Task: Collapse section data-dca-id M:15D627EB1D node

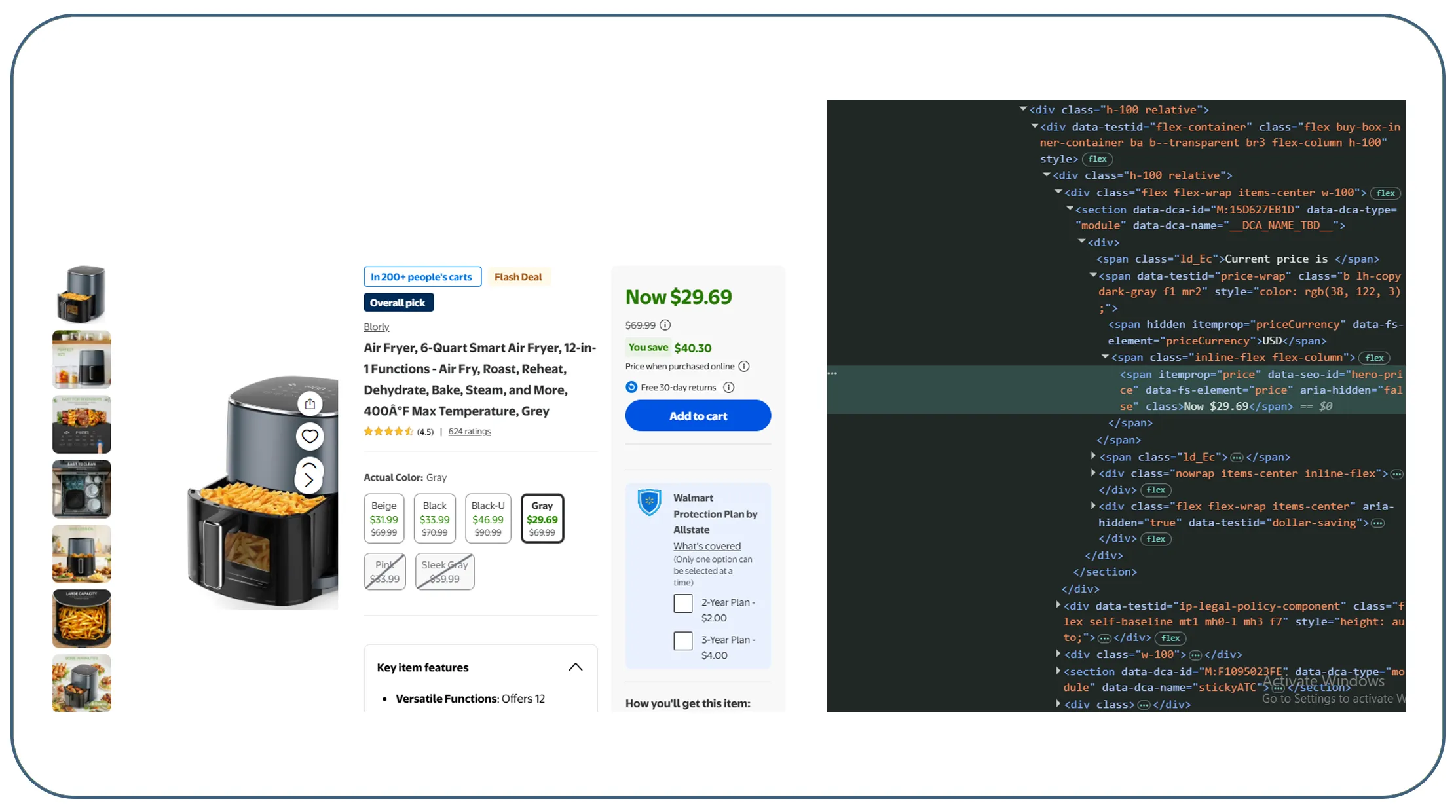Action: click(1070, 209)
